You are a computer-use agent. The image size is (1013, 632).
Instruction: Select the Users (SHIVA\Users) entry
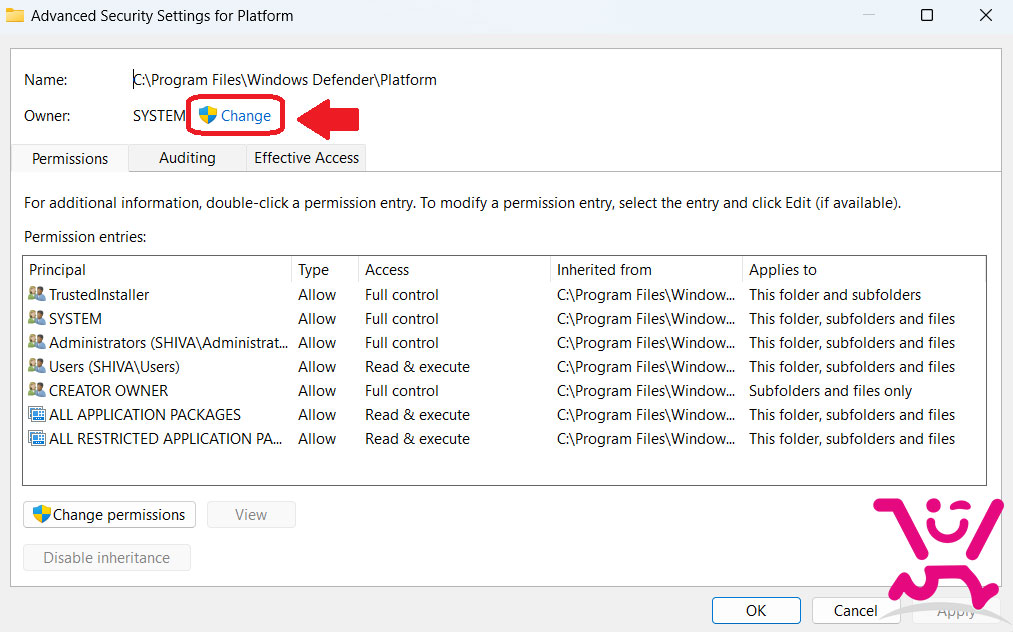[x=504, y=366]
